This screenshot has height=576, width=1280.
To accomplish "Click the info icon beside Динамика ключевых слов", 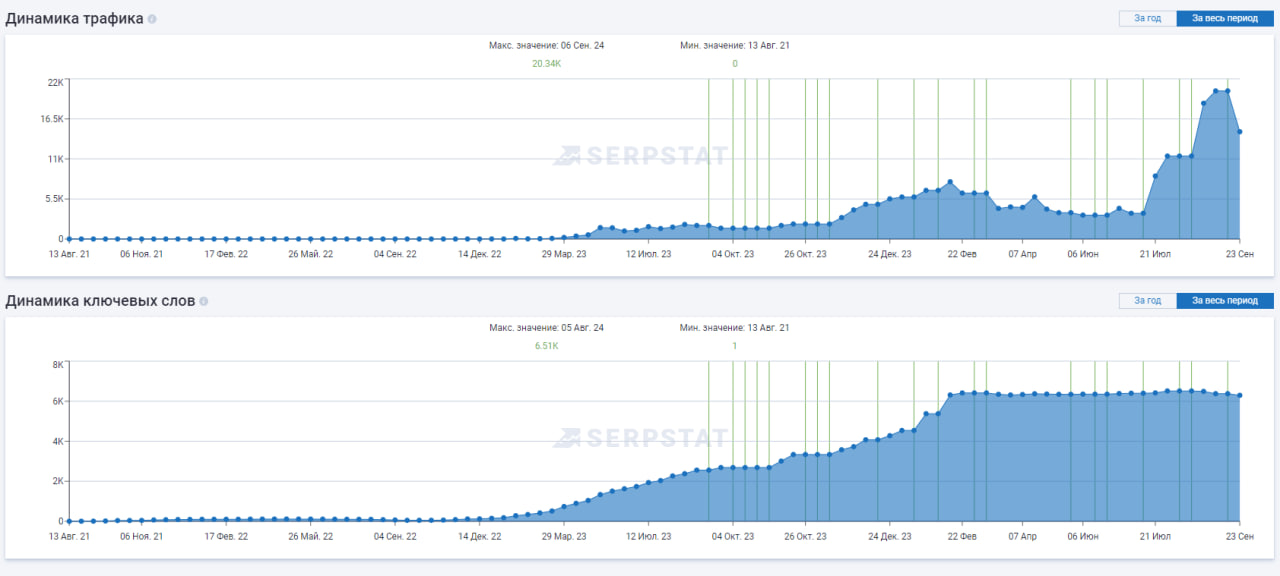I will pyautogui.click(x=204, y=301).
